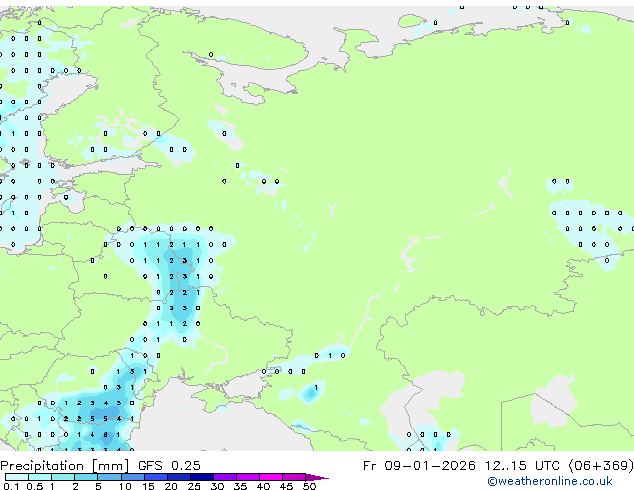Click the 45–50 mm legend swatch
Screen dimensions: 634x490
pos(294,477)
